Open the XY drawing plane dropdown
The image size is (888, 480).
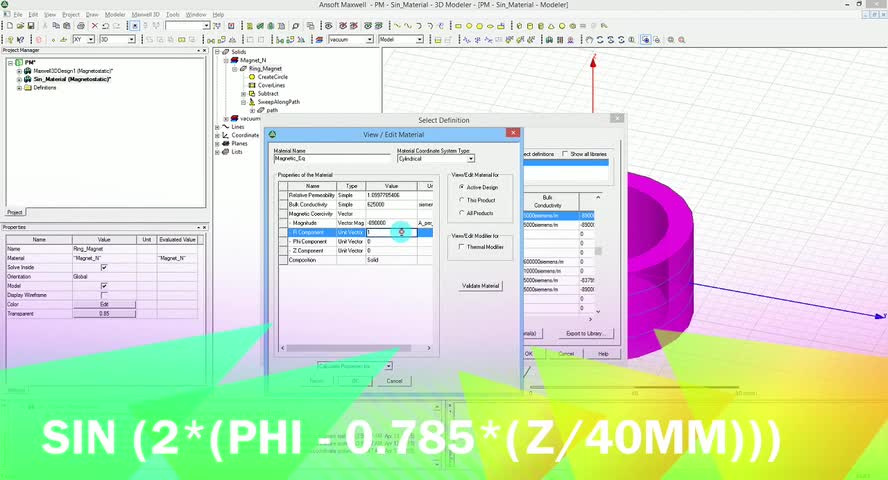tap(91, 40)
